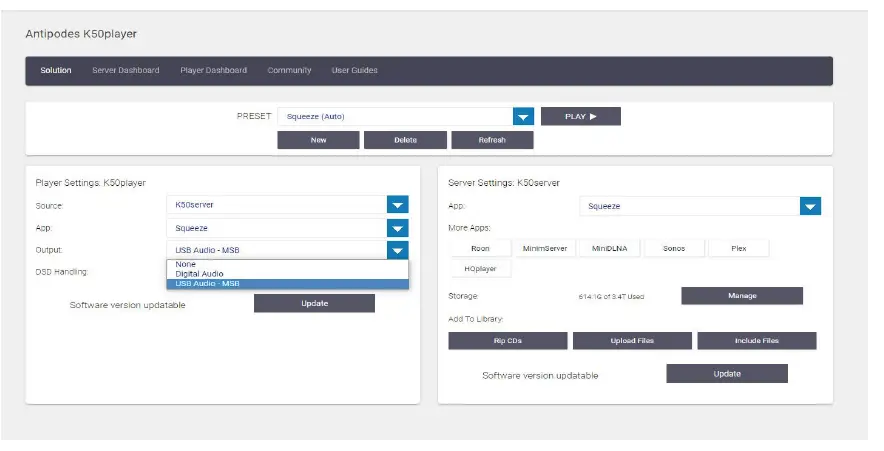The width and height of the screenshot is (884, 451).
Task: Open the PRESET dropdown arrow
Action: pos(523,117)
